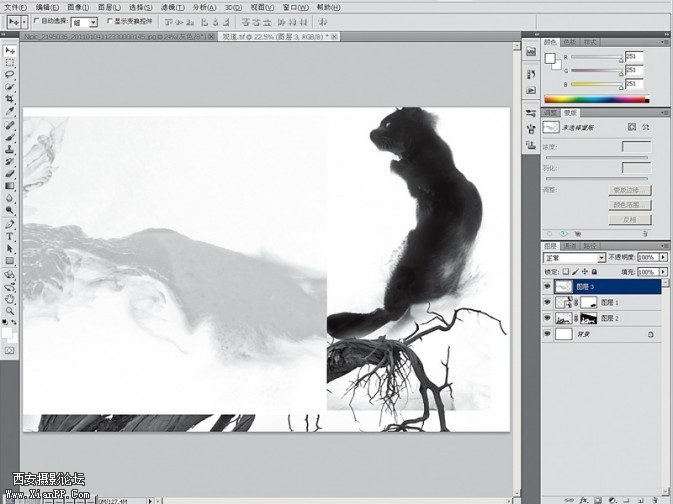Select the History Brush tool
673x504 pixels.
[x=9, y=161]
